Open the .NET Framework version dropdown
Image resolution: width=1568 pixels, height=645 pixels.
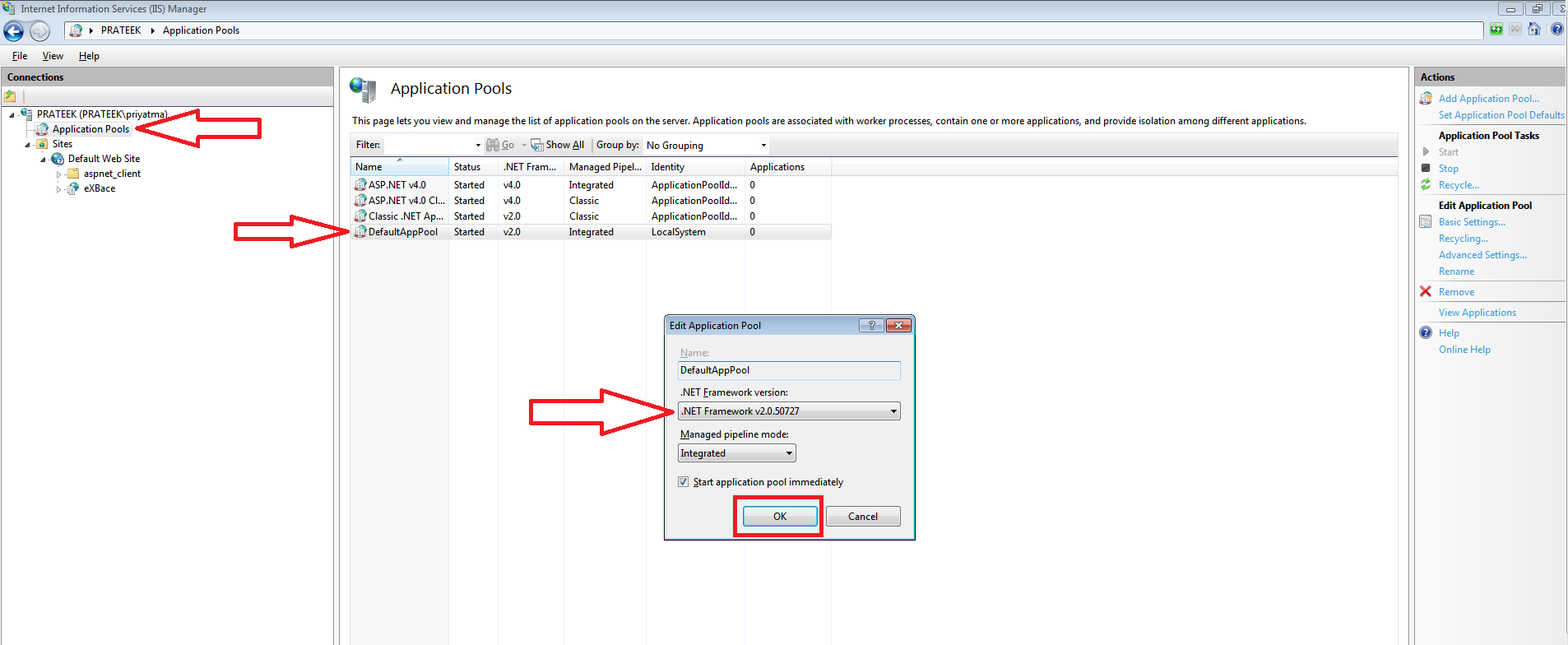tap(789, 411)
